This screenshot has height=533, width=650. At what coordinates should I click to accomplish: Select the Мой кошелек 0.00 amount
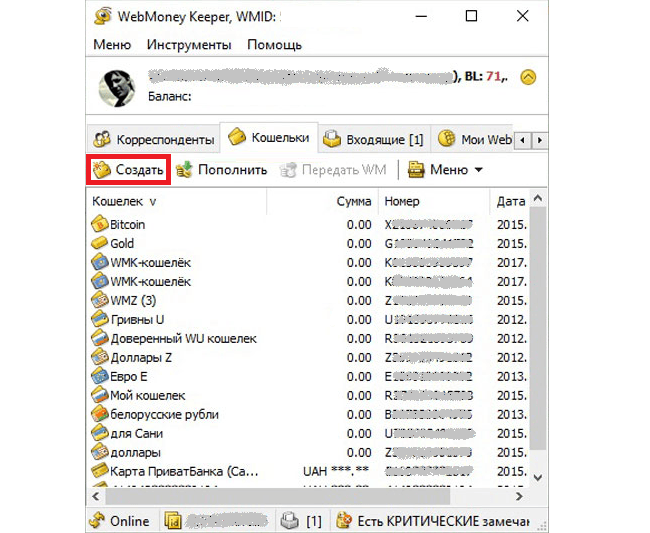tap(359, 396)
